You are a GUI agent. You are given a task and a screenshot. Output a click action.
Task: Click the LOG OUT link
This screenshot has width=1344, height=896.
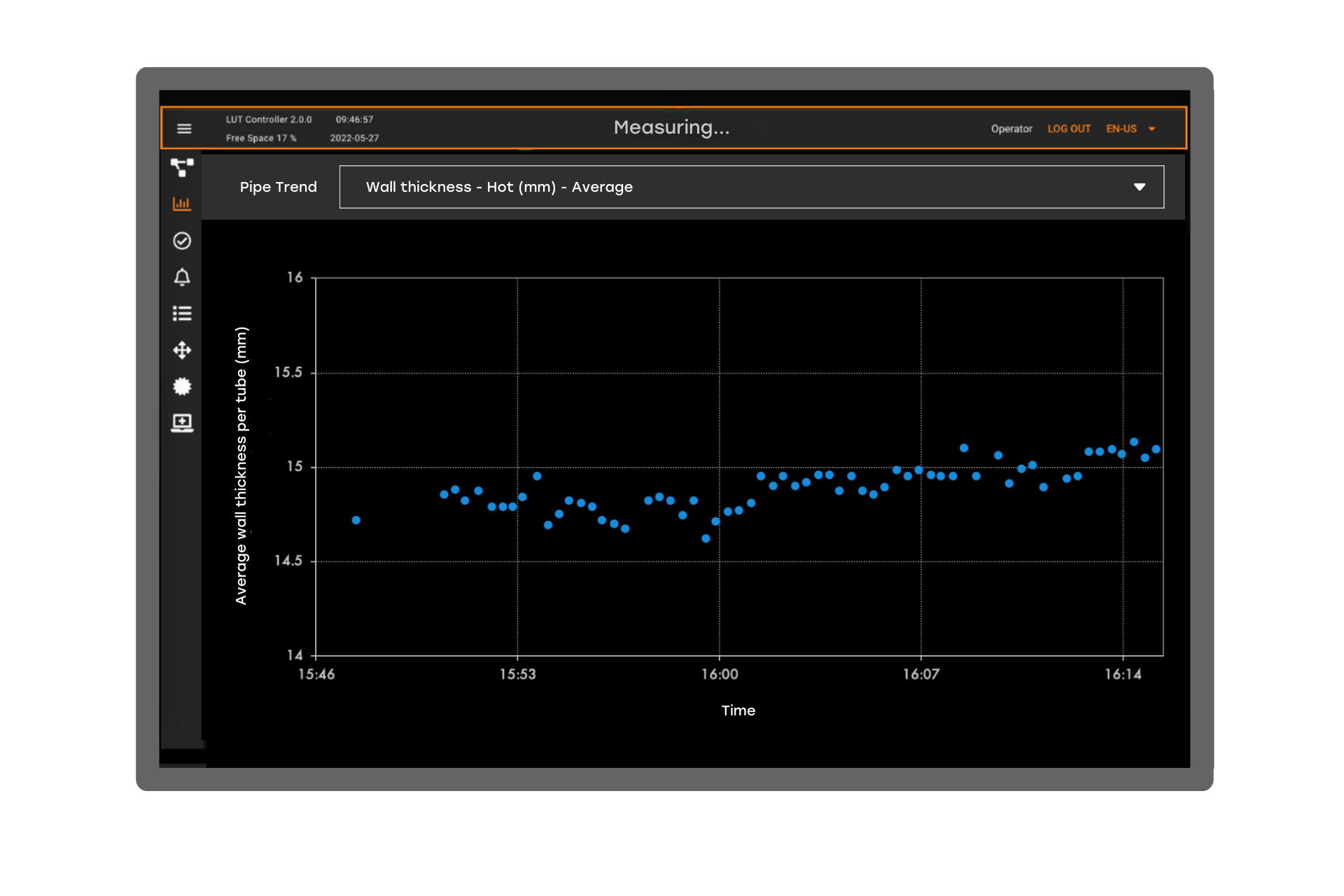pos(1069,129)
